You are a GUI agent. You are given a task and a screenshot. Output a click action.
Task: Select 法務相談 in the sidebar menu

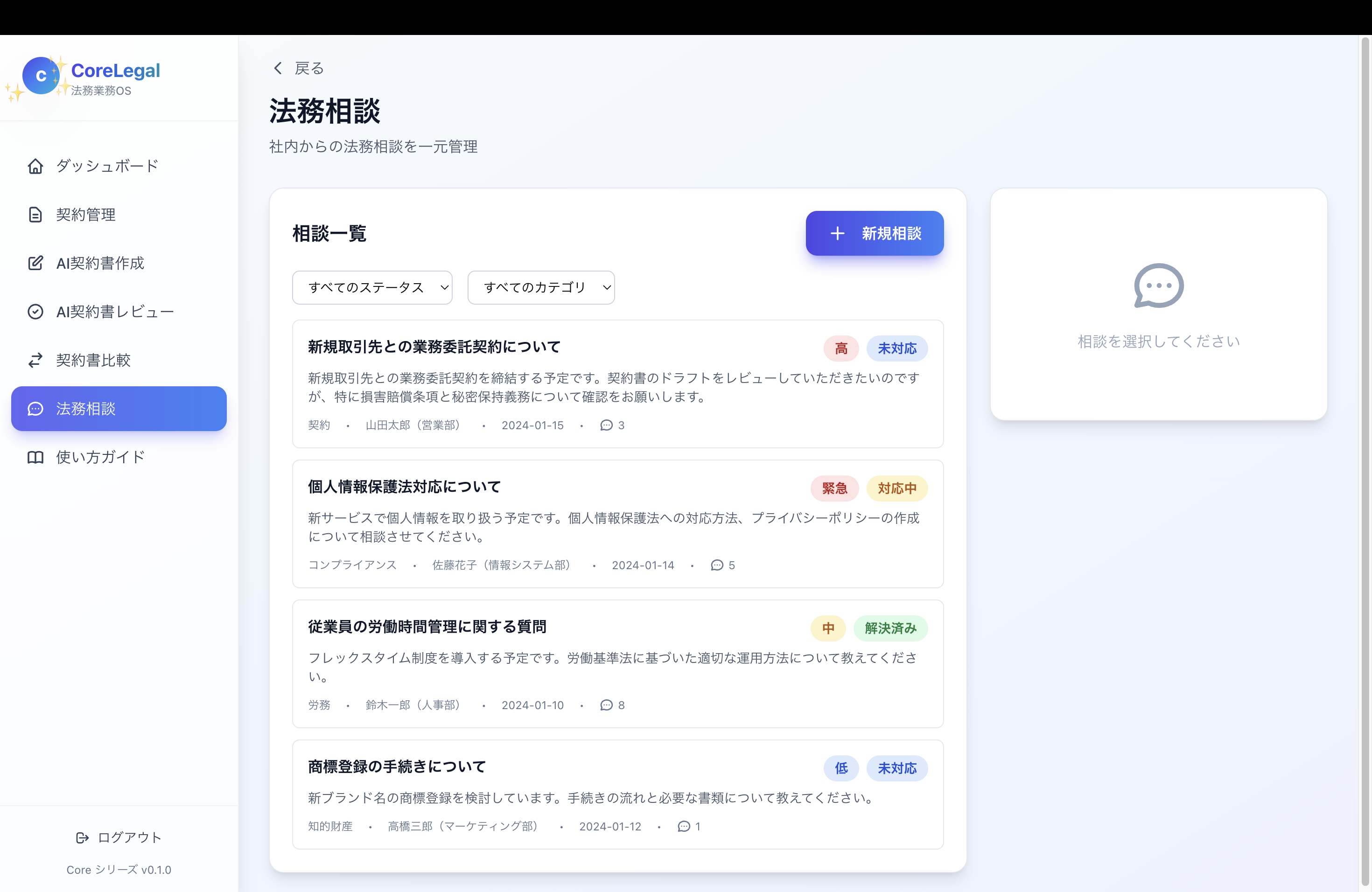pos(119,409)
